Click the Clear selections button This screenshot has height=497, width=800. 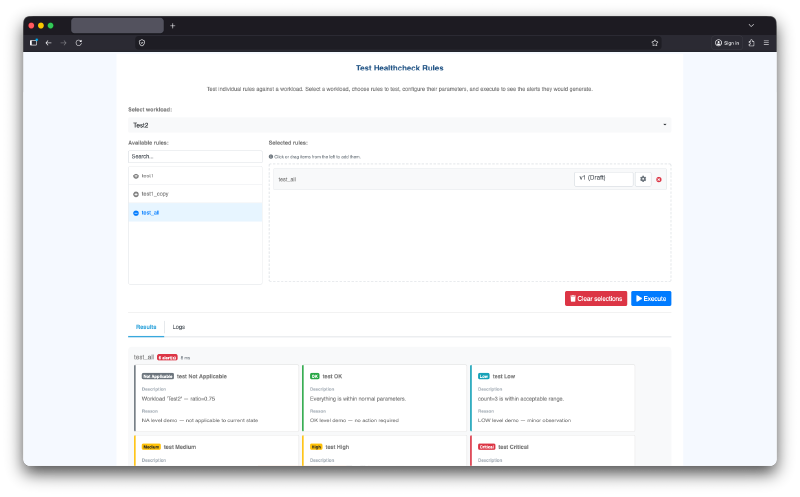click(x=596, y=298)
